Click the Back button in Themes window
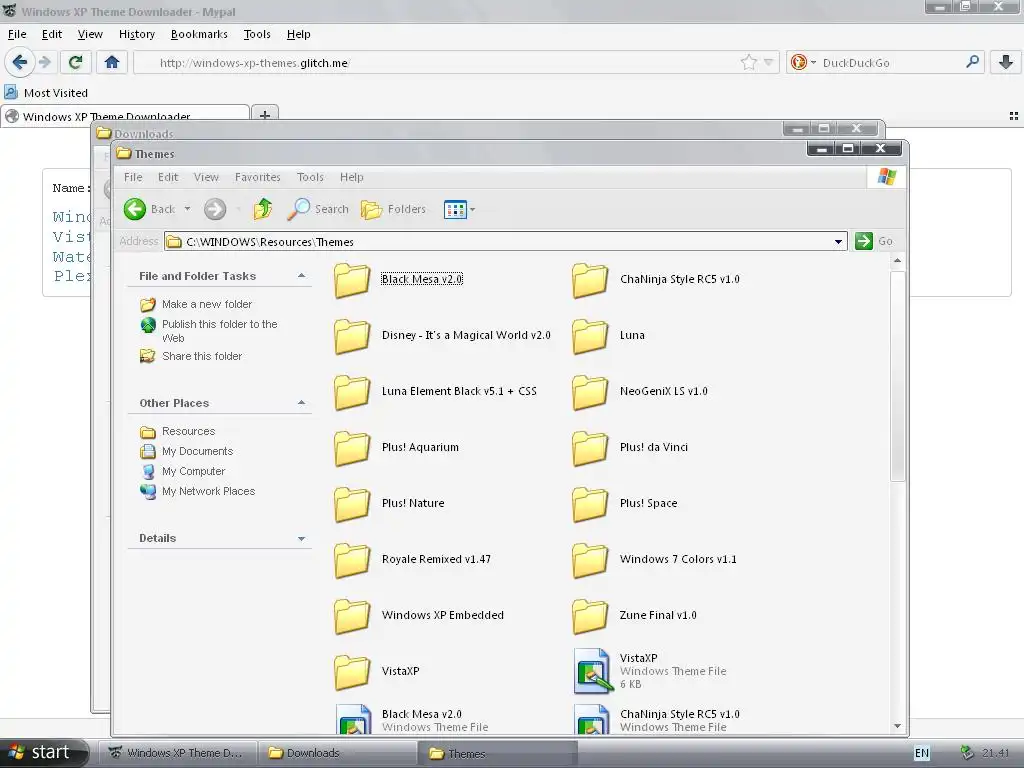The width and height of the screenshot is (1024, 768). (x=150, y=209)
